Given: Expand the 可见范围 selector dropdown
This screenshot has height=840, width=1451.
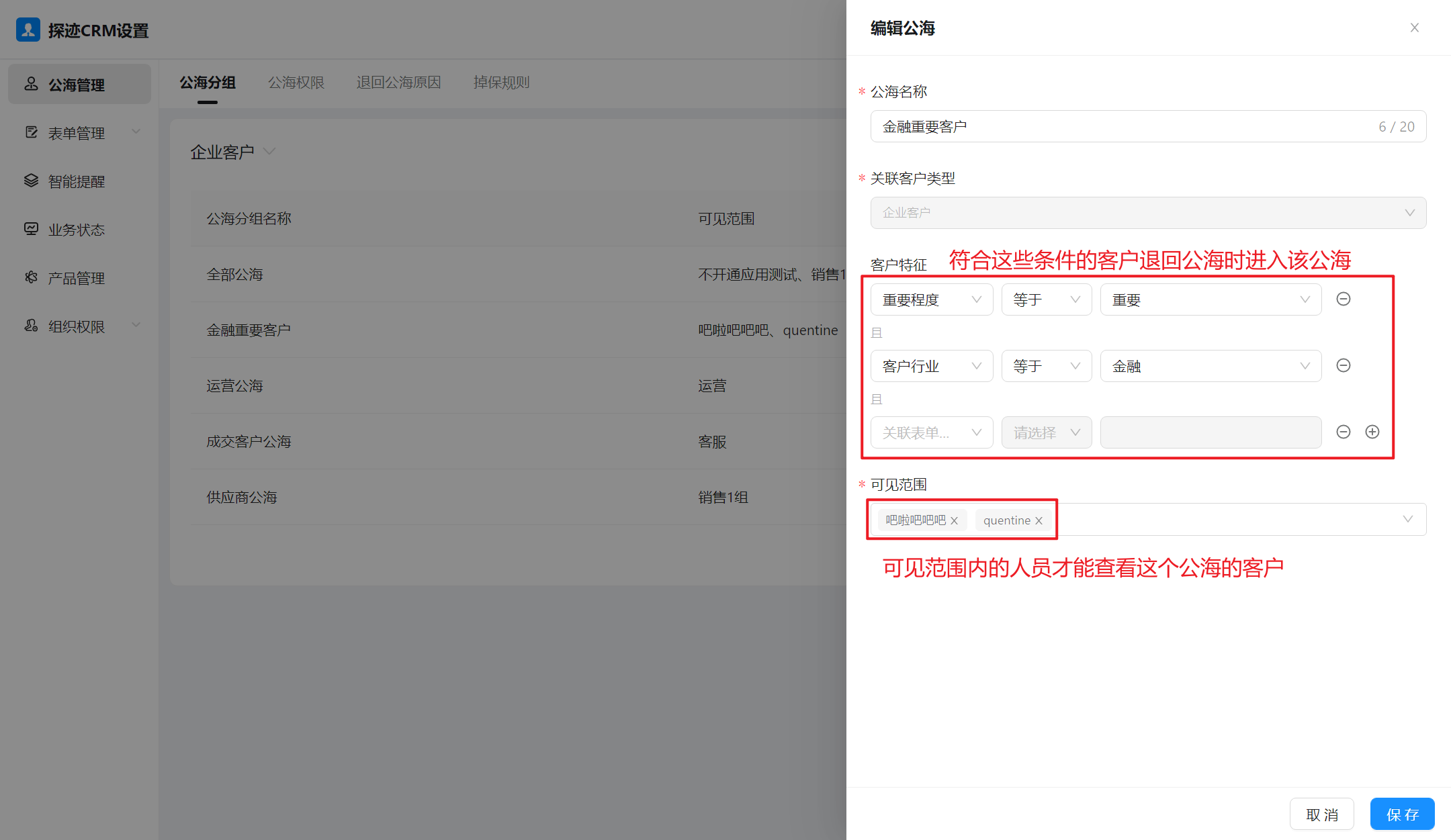Looking at the screenshot, I should (1407, 519).
